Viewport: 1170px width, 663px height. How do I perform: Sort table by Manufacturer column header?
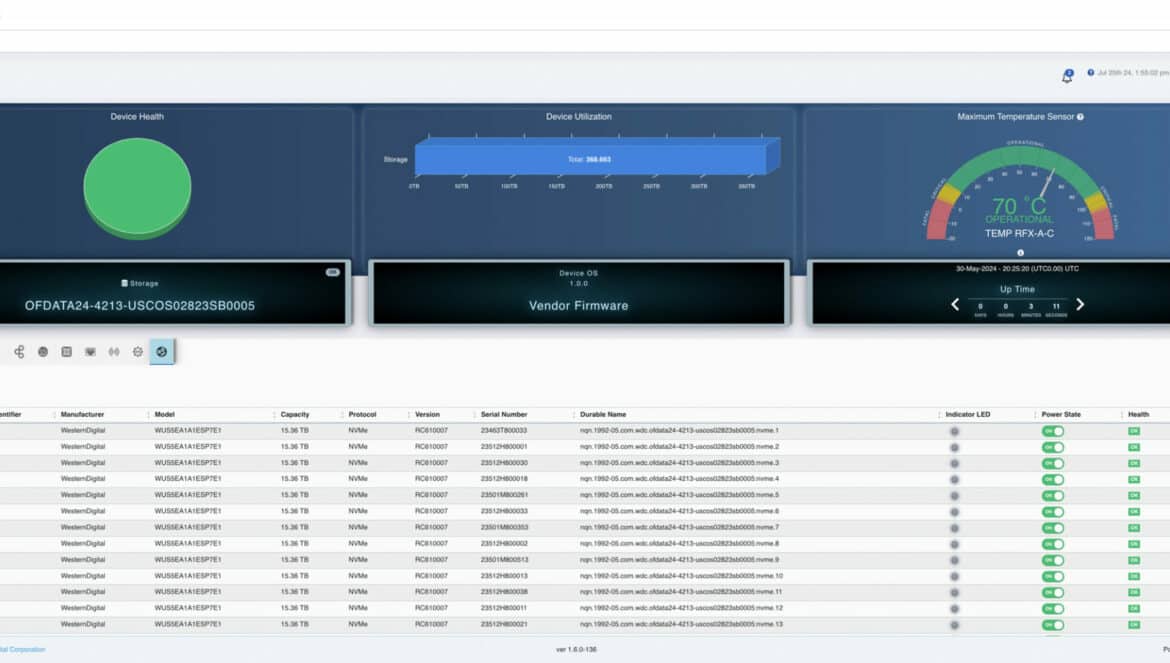coord(82,415)
